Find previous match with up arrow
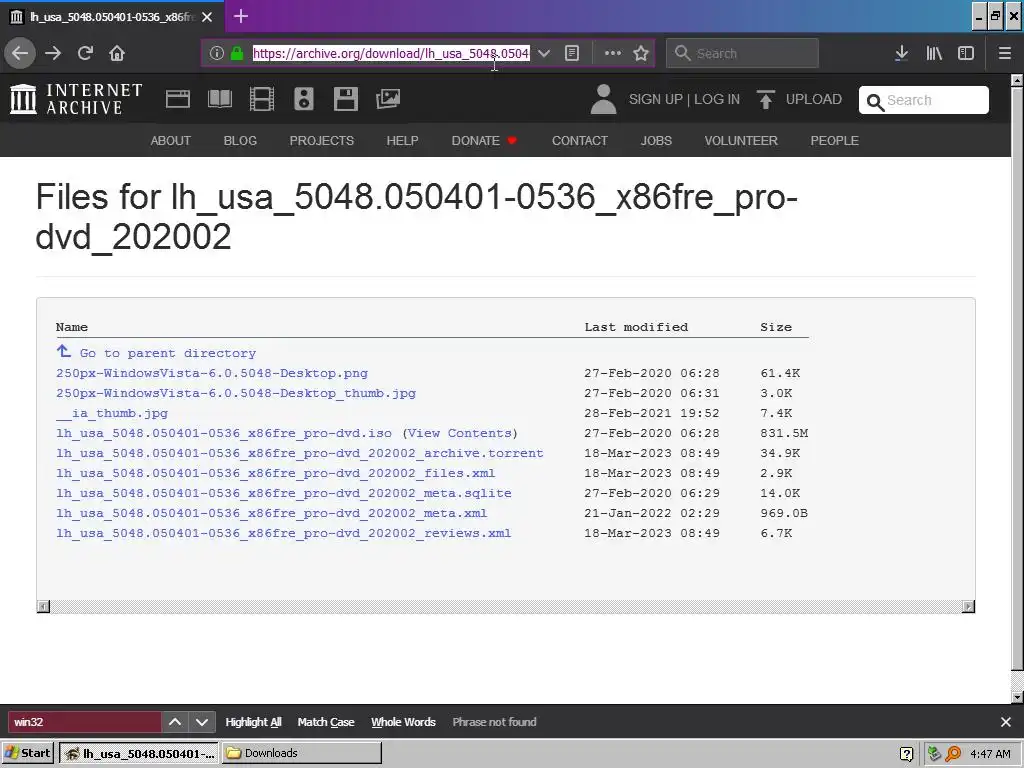 [175, 722]
